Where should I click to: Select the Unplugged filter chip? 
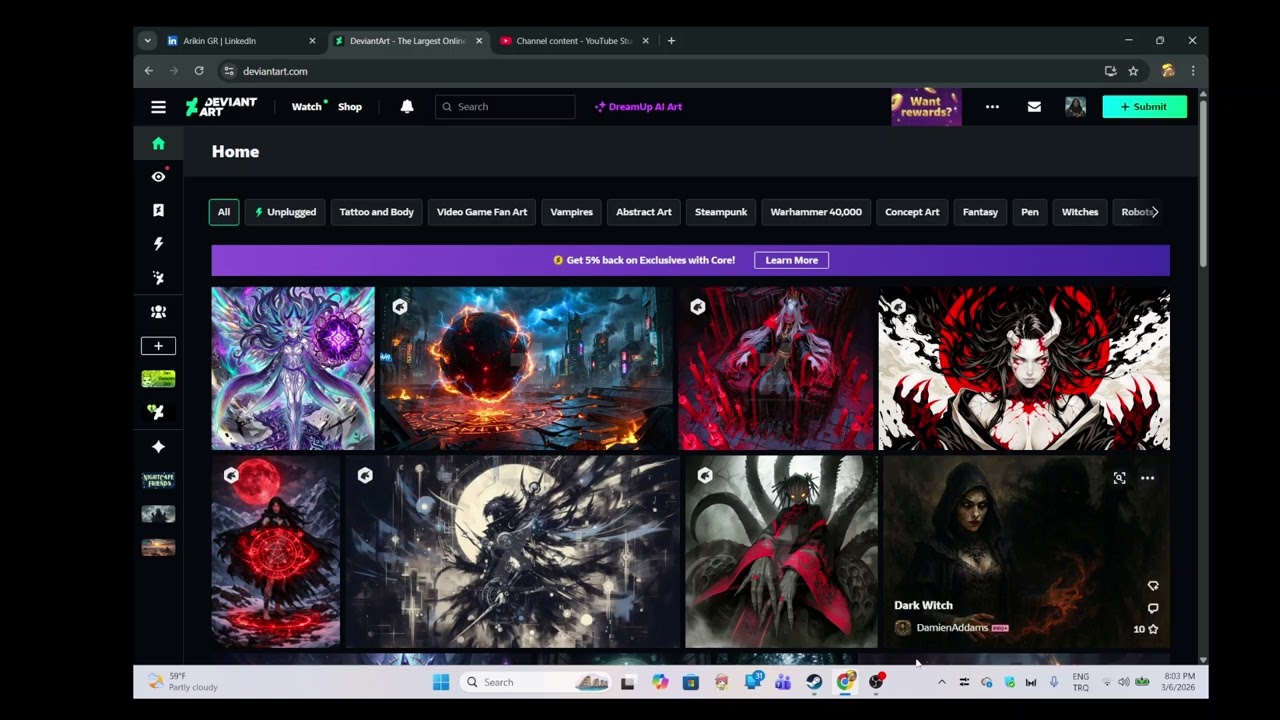[285, 212]
